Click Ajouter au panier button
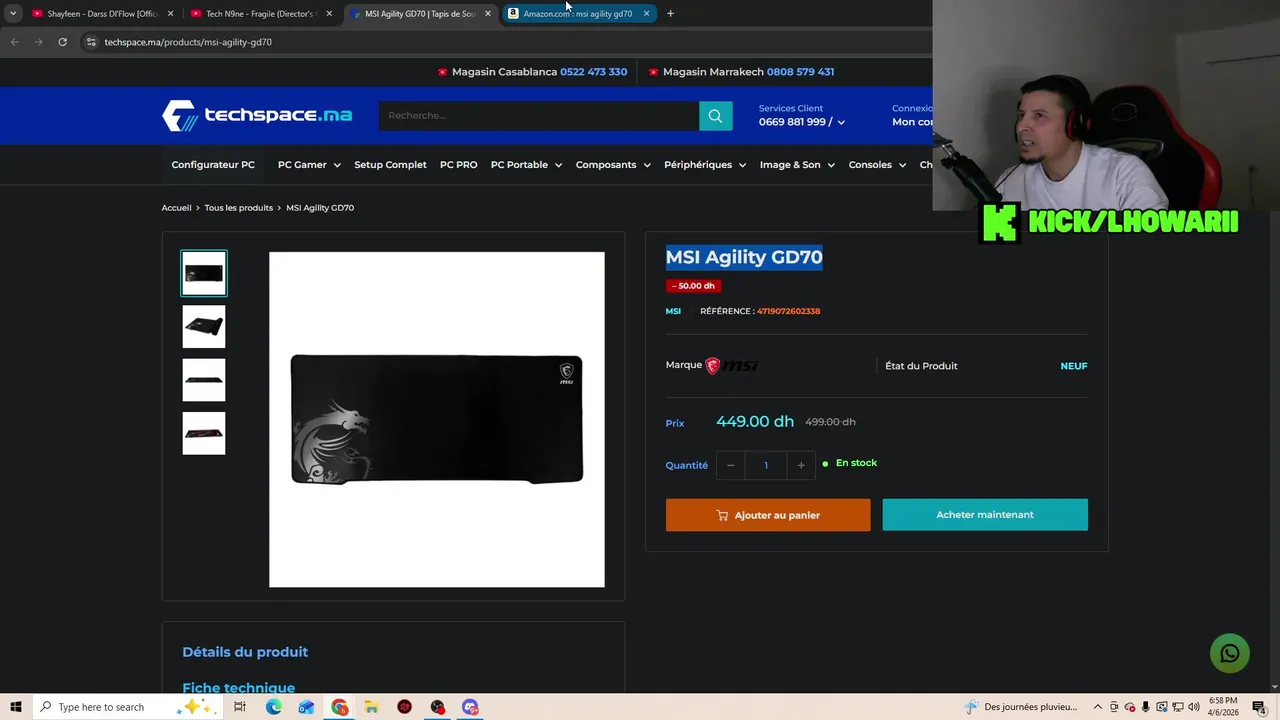The height and width of the screenshot is (720, 1280). 768,515
